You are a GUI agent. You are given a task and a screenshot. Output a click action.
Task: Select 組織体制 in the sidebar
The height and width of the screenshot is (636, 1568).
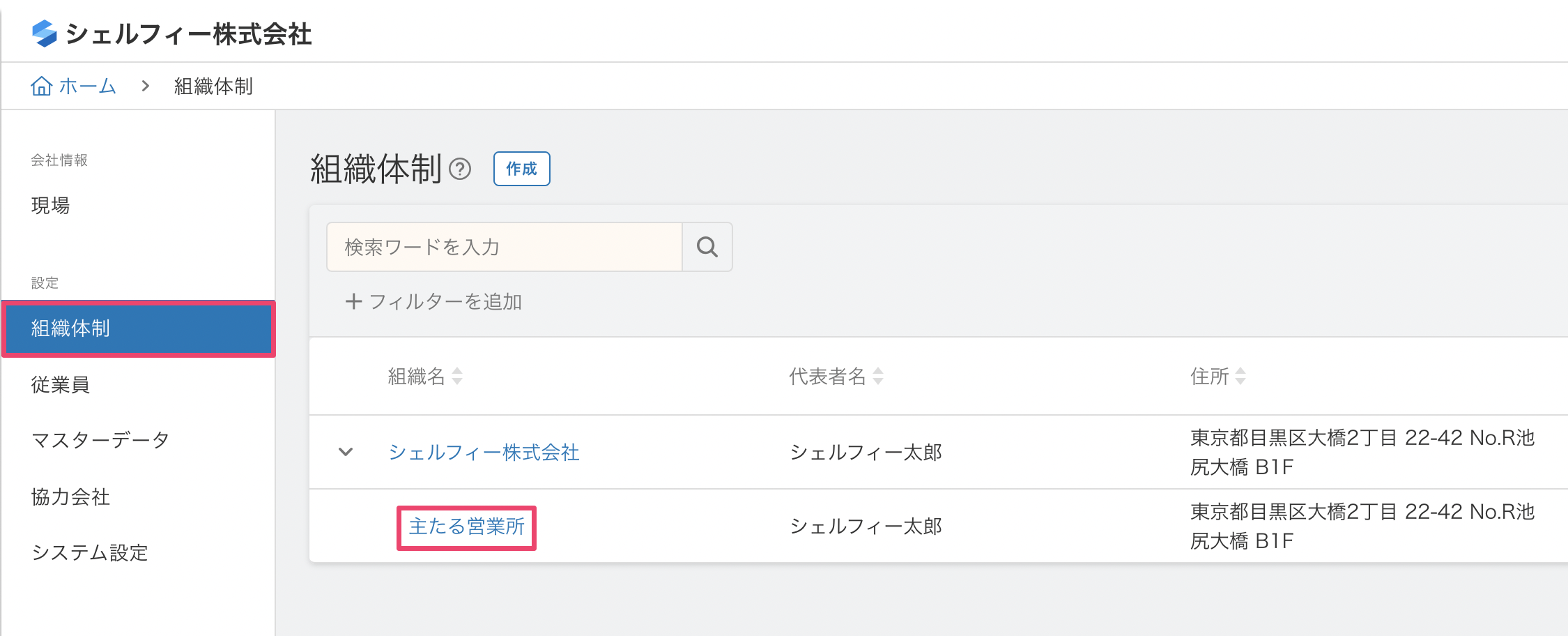[x=70, y=328]
